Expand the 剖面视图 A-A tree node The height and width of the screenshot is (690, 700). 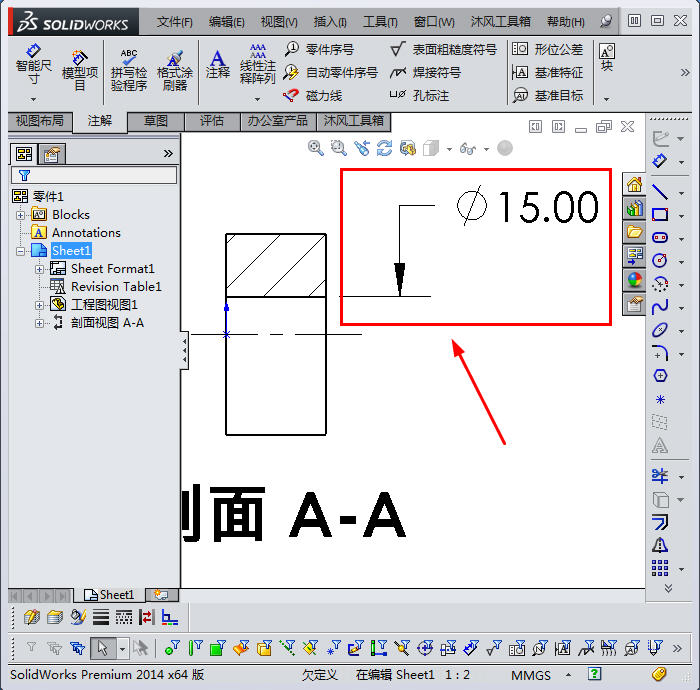pyautogui.click(x=40, y=323)
